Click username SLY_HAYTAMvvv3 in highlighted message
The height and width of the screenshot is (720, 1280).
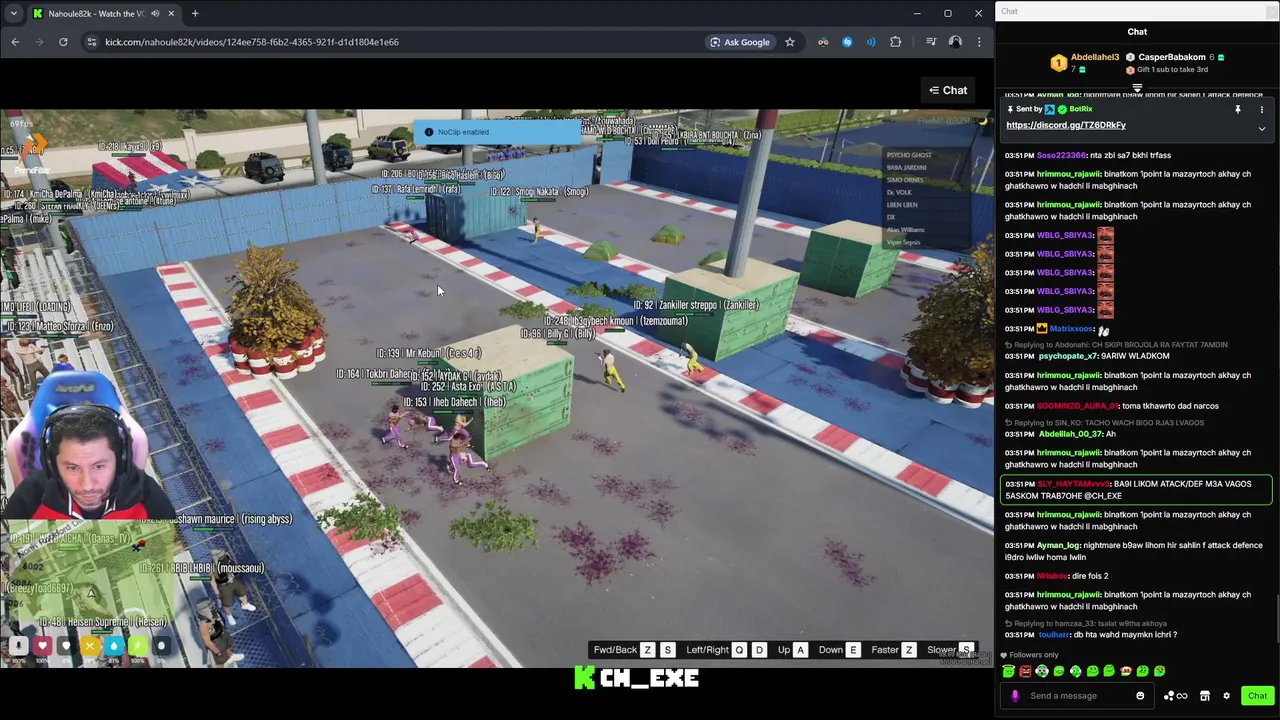1074,484
